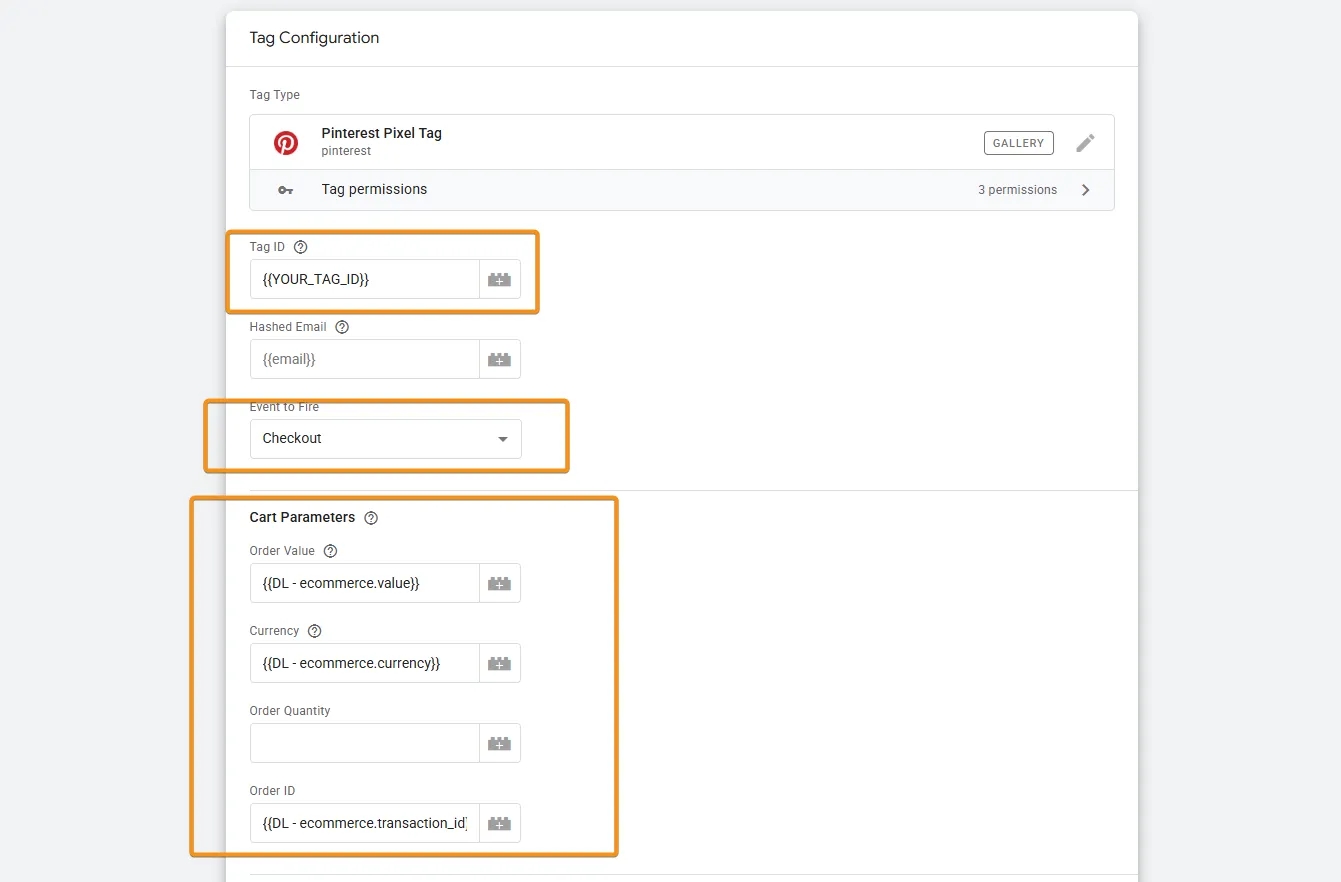
Task: Open variable picker for Order Value
Action: coord(499,583)
